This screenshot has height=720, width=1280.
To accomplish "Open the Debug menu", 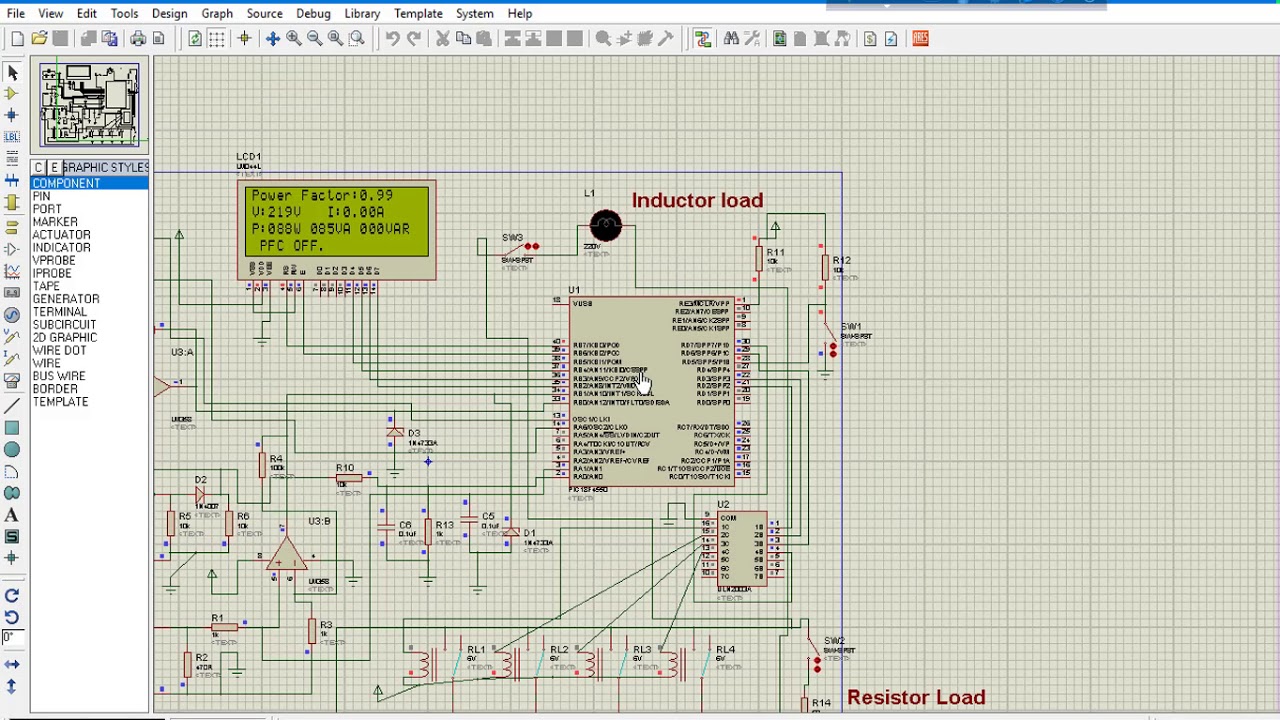I will 313,13.
